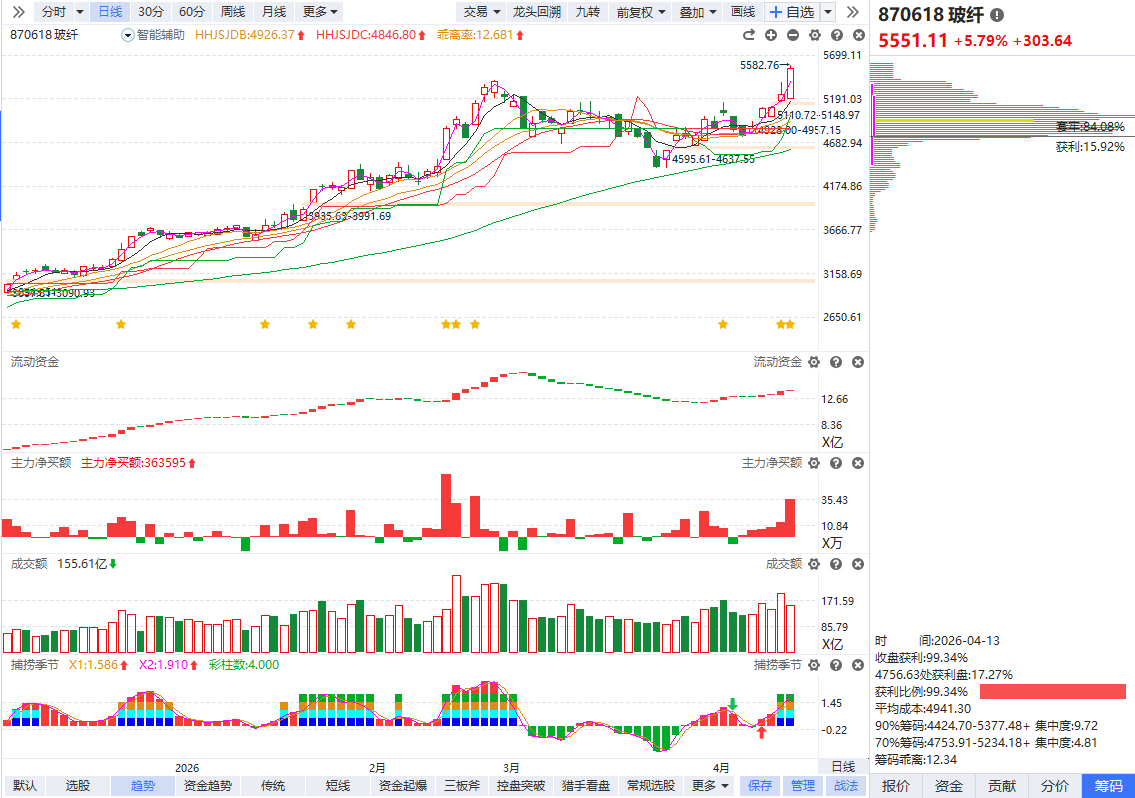Click the zoom-out minus icon on main chart
The height and width of the screenshot is (798, 1135).
793,35
